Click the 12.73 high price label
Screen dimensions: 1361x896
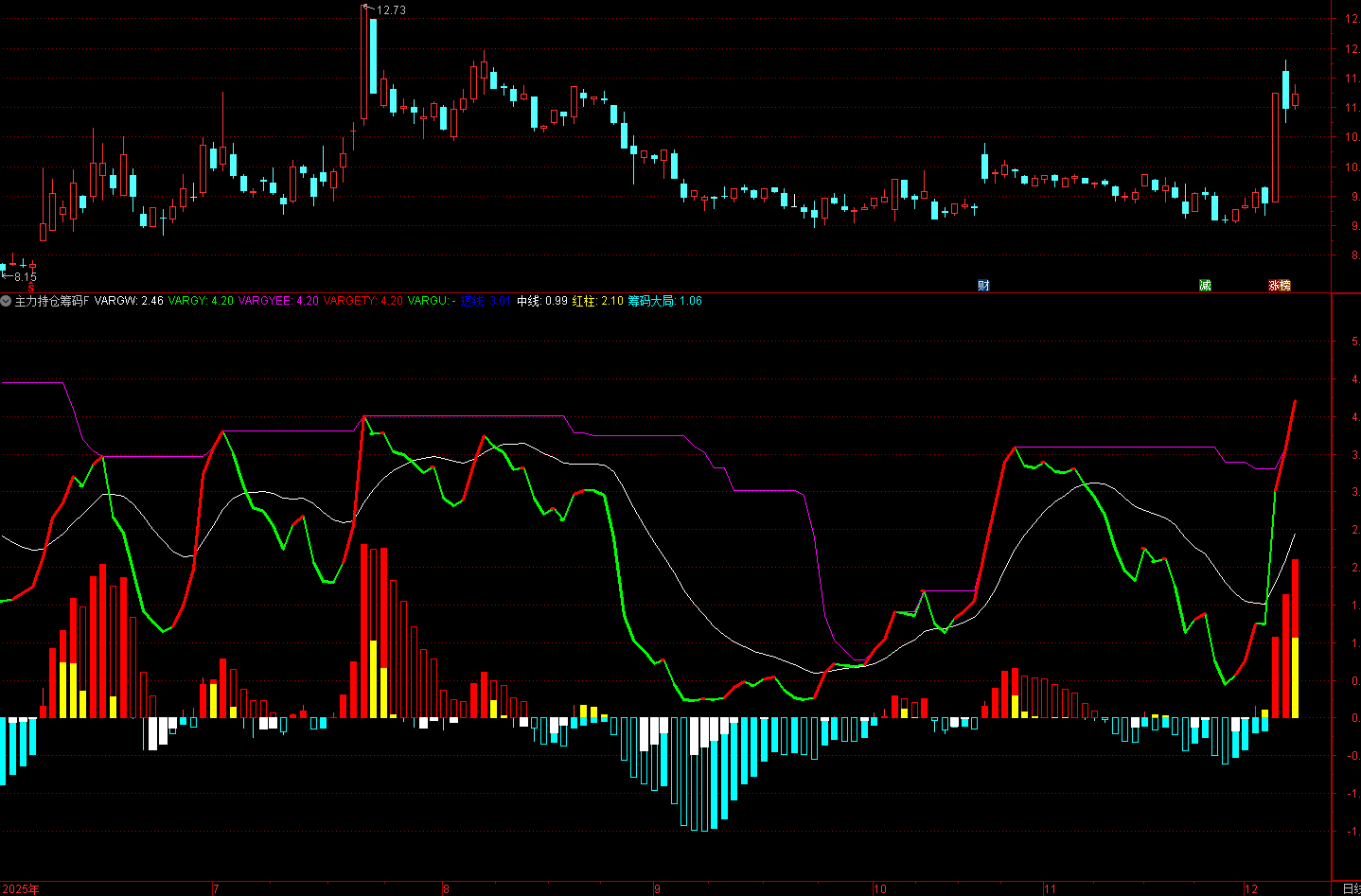tap(391, 10)
